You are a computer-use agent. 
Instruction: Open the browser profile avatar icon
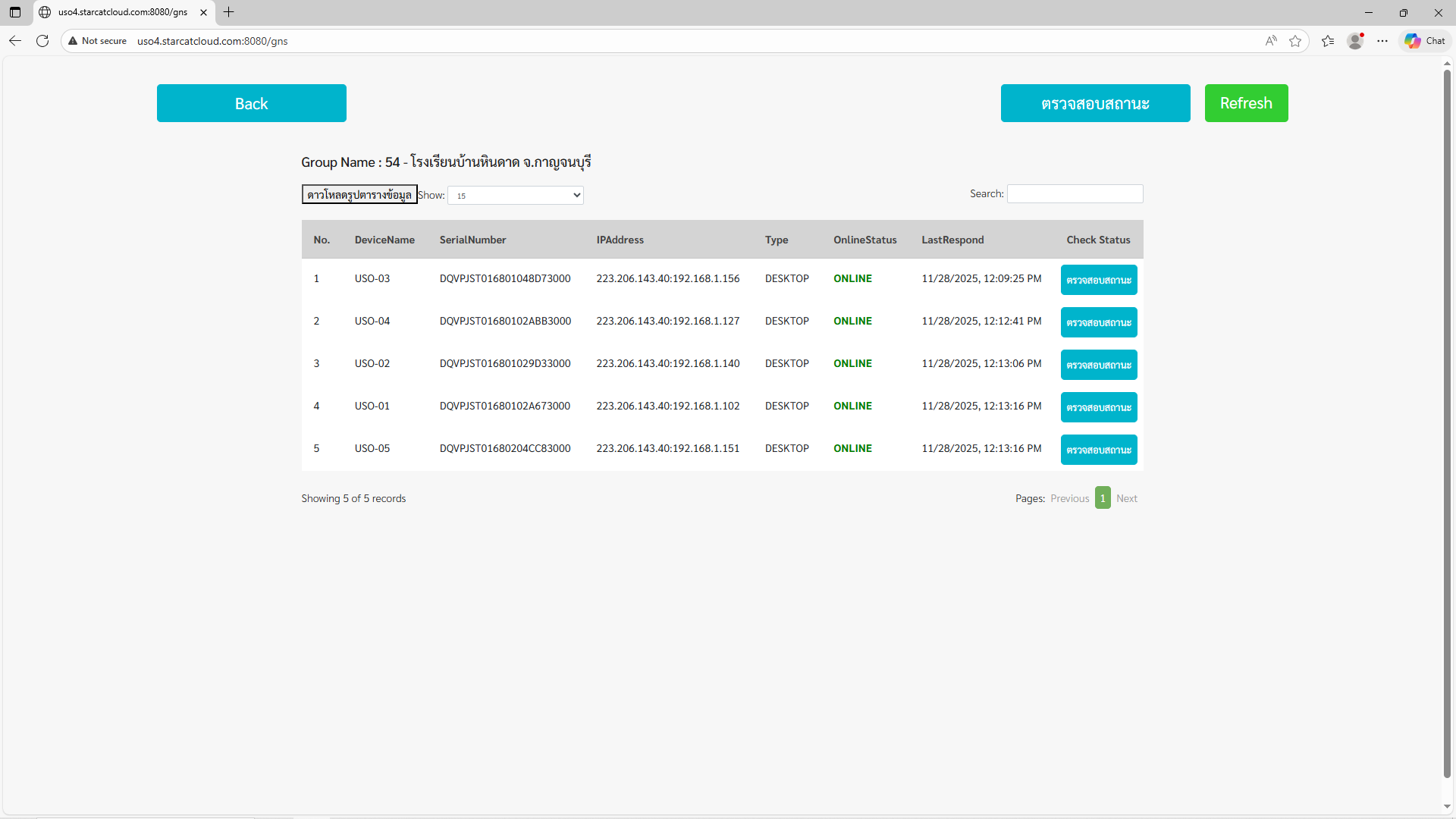[1355, 41]
